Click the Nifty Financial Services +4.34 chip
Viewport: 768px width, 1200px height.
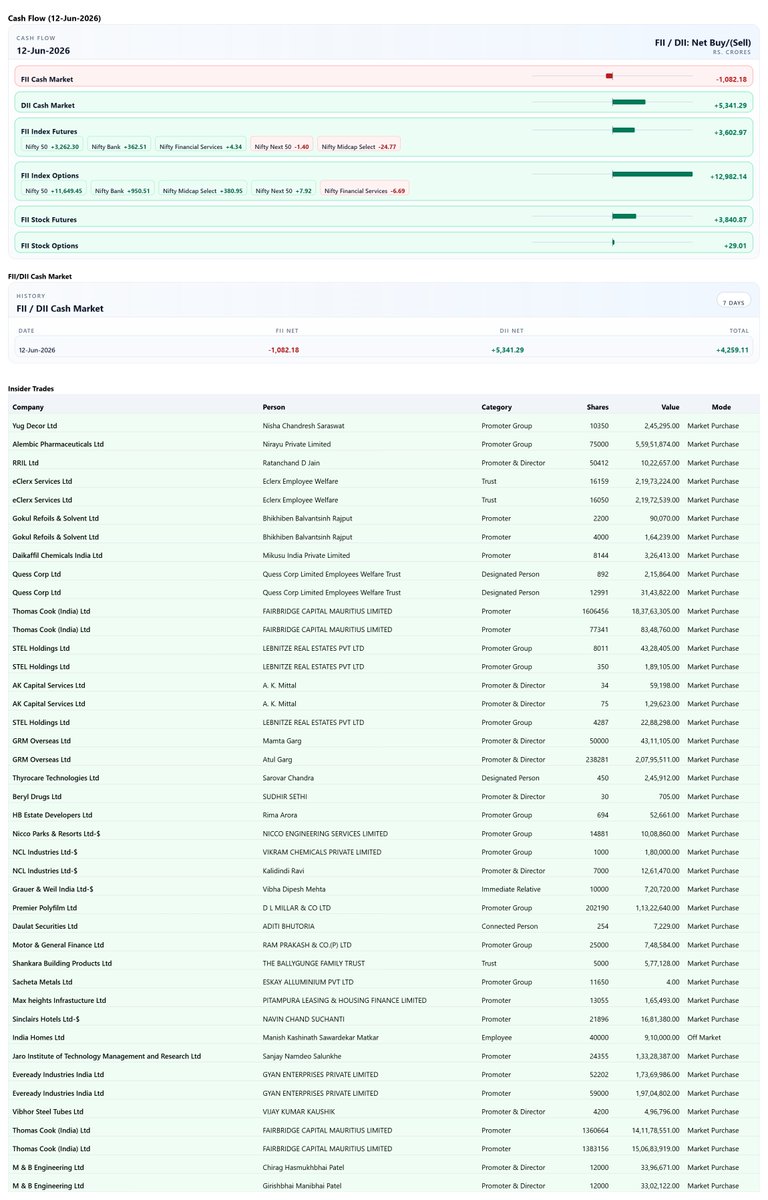click(201, 146)
